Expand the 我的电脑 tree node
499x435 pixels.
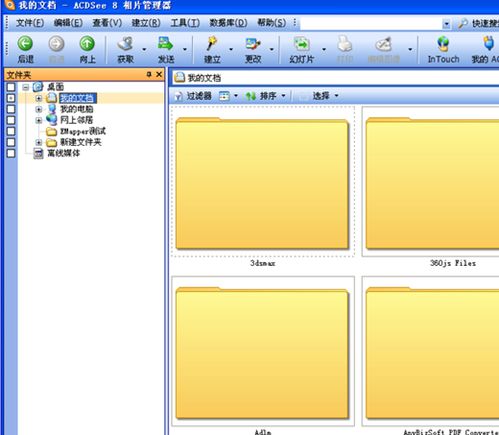pos(39,109)
